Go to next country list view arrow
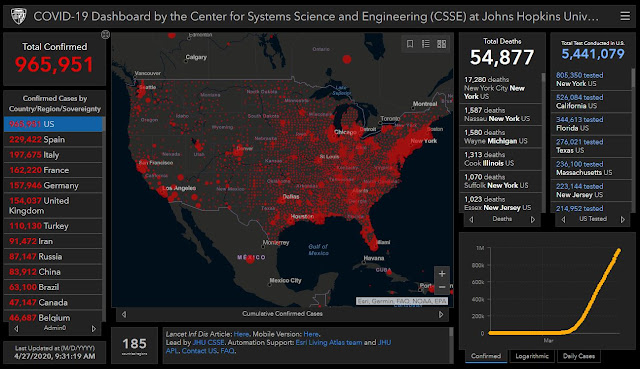640x369 pixels. pyautogui.click(x=93, y=328)
